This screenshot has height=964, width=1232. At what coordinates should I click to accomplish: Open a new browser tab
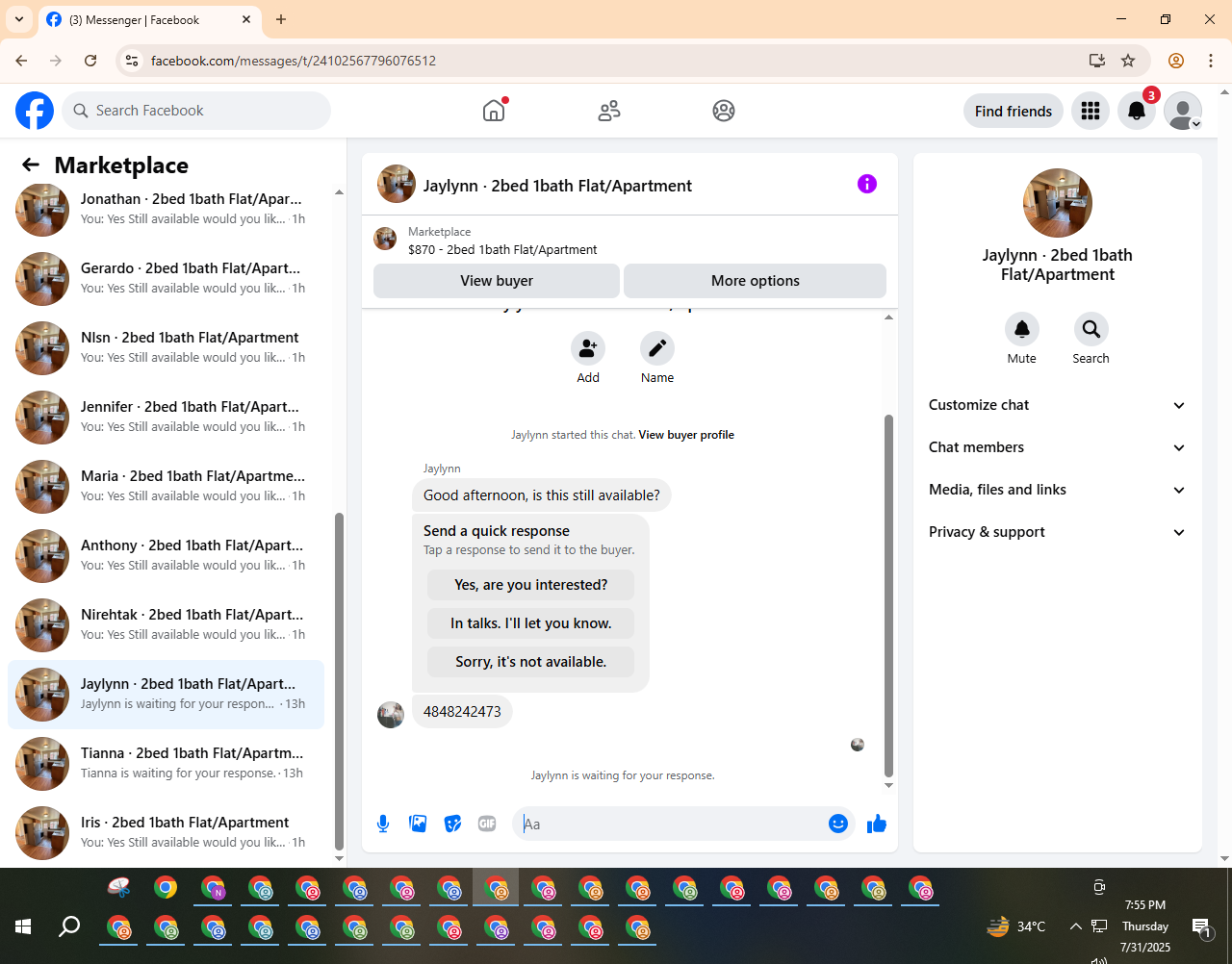tap(281, 19)
